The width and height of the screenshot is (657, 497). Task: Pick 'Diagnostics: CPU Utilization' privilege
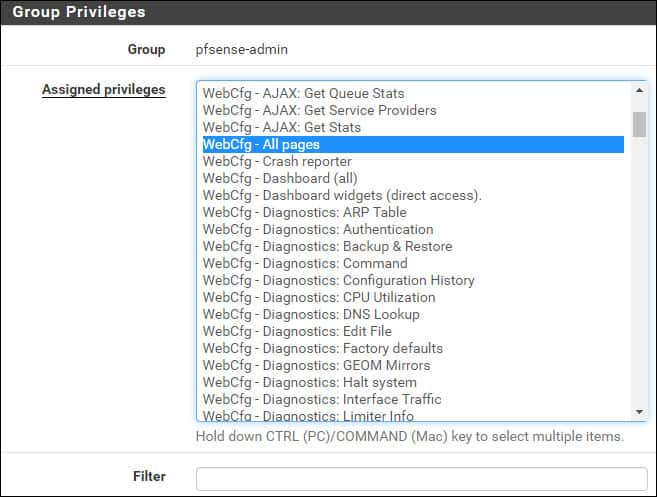tap(319, 297)
